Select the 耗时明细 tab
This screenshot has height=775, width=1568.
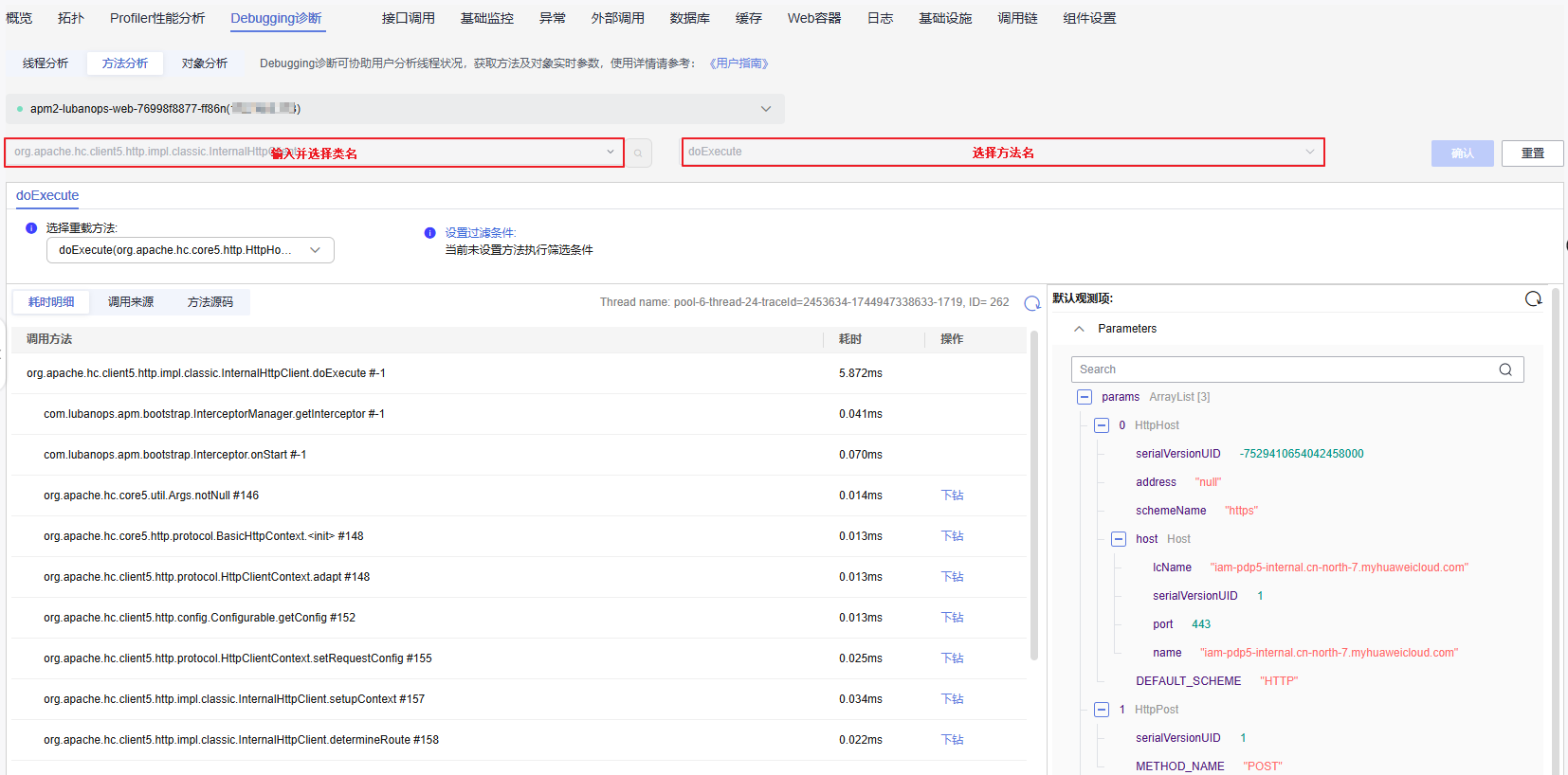51,302
